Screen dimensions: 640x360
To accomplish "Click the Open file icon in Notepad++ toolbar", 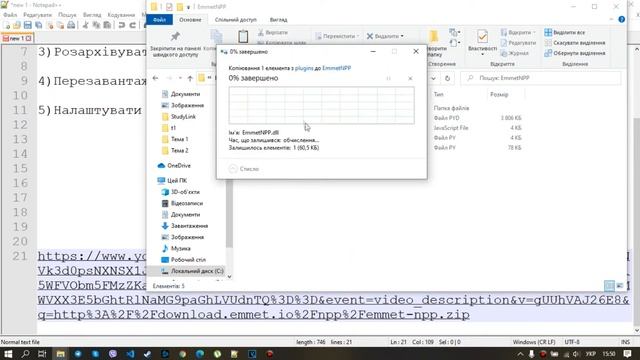I will [x=17, y=25].
